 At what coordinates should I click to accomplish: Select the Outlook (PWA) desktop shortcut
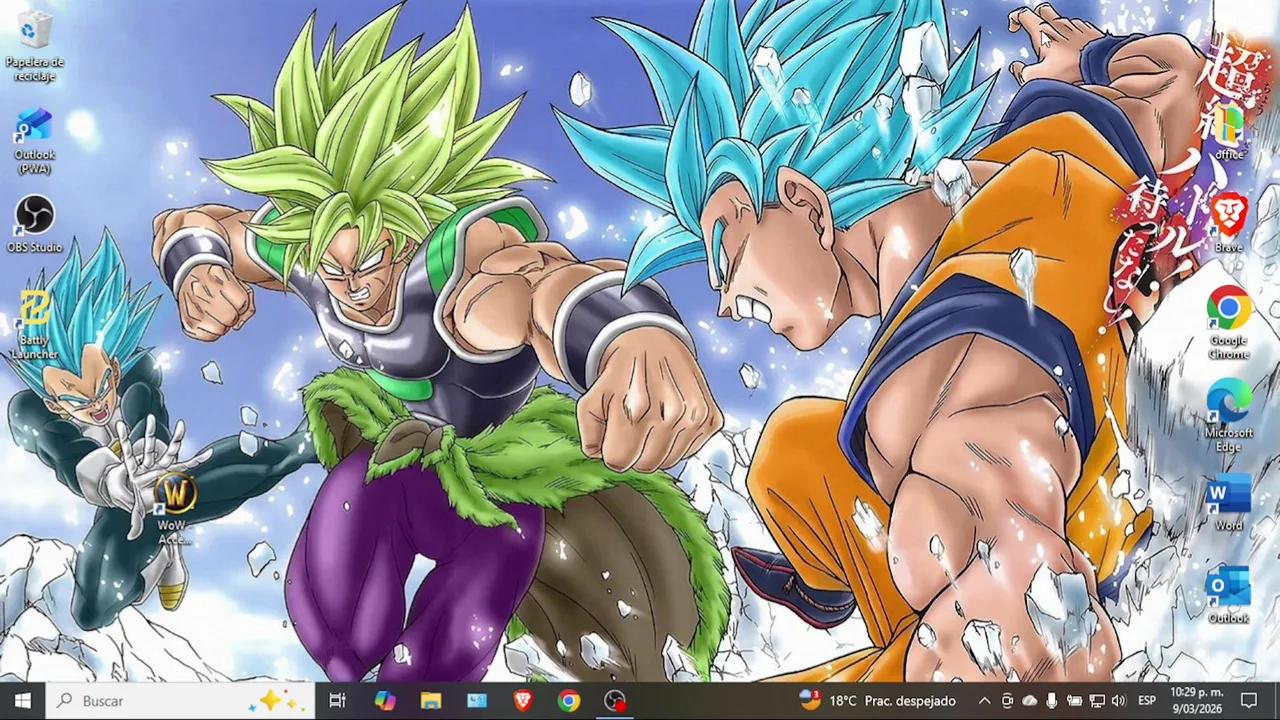click(34, 140)
